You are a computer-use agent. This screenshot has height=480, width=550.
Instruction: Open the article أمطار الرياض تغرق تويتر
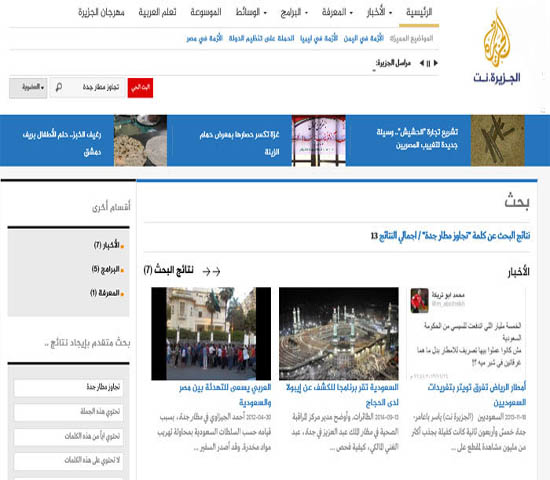(477, 395)
